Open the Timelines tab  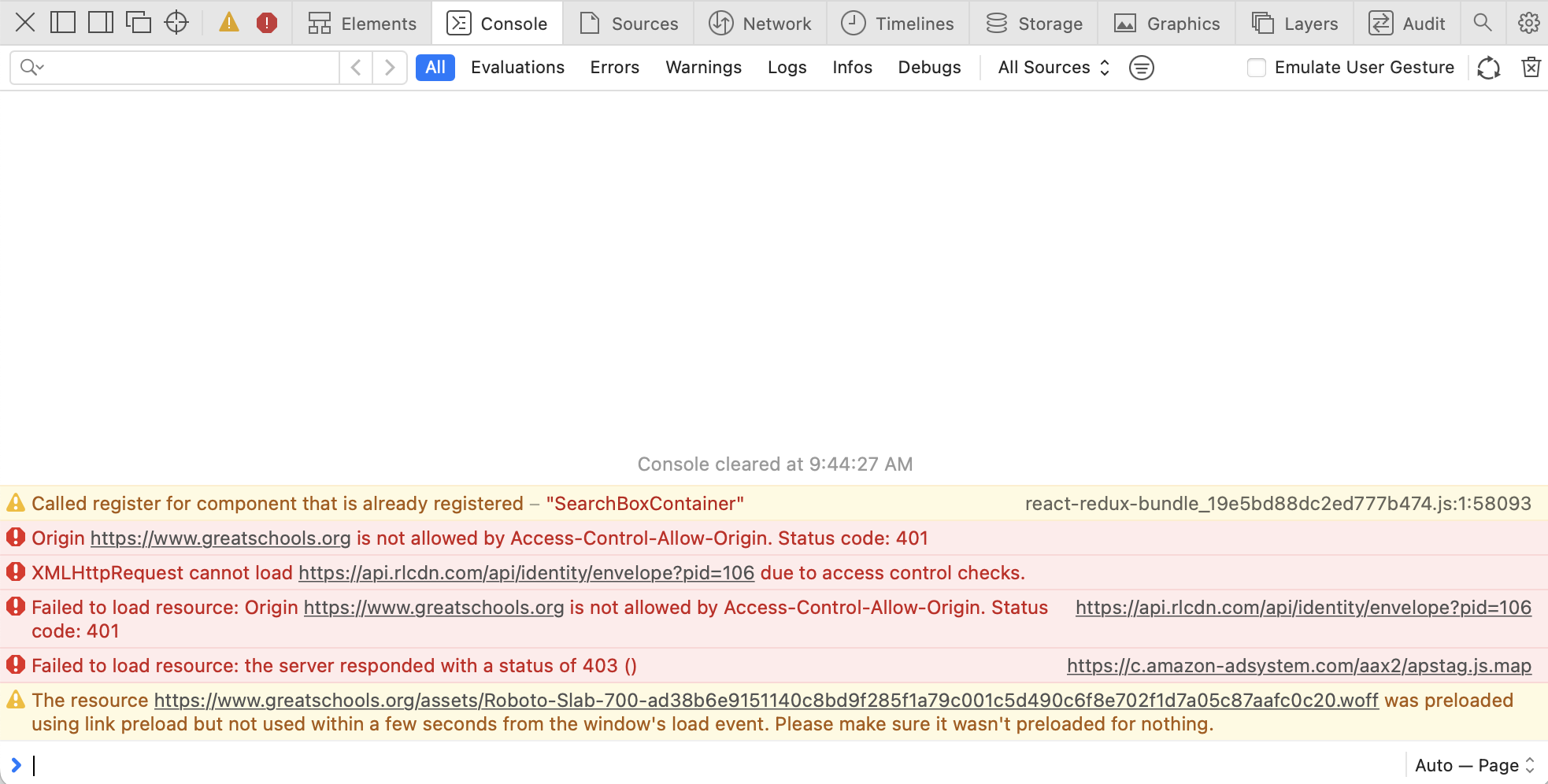click(898, 24)
